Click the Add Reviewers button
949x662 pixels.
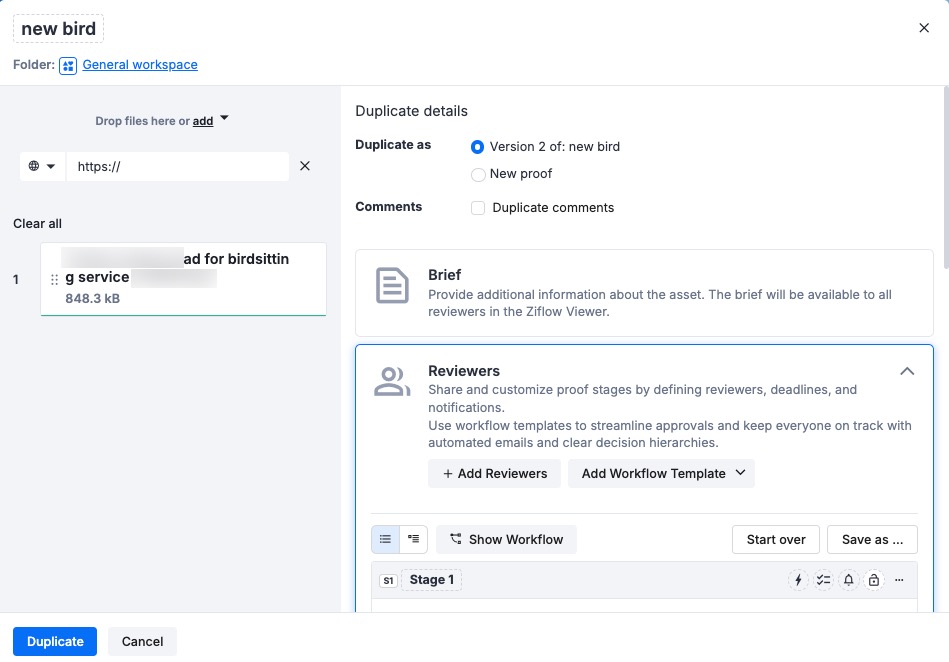click(494, 473)
